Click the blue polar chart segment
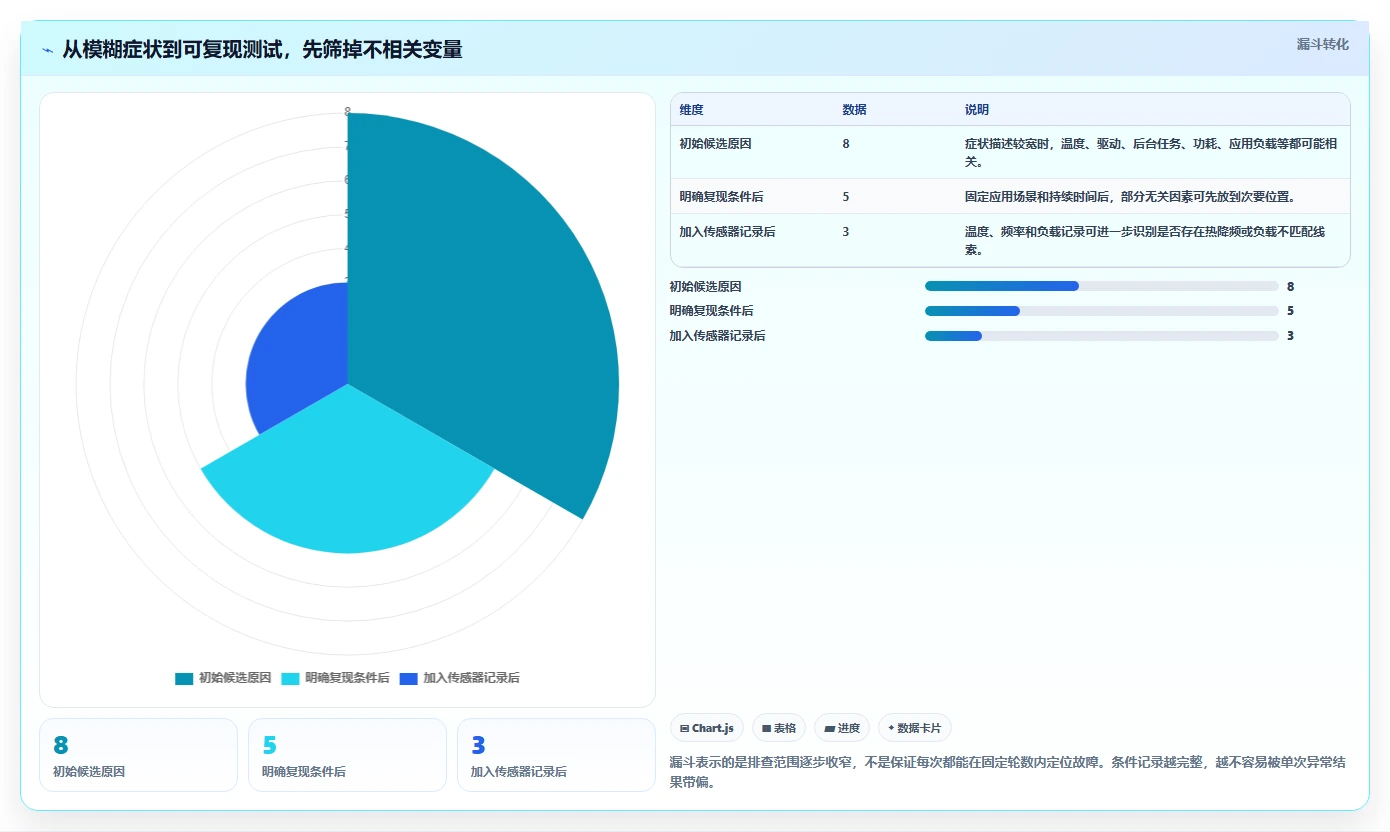This screenshot has height=832, width=1390. point(300,355)
